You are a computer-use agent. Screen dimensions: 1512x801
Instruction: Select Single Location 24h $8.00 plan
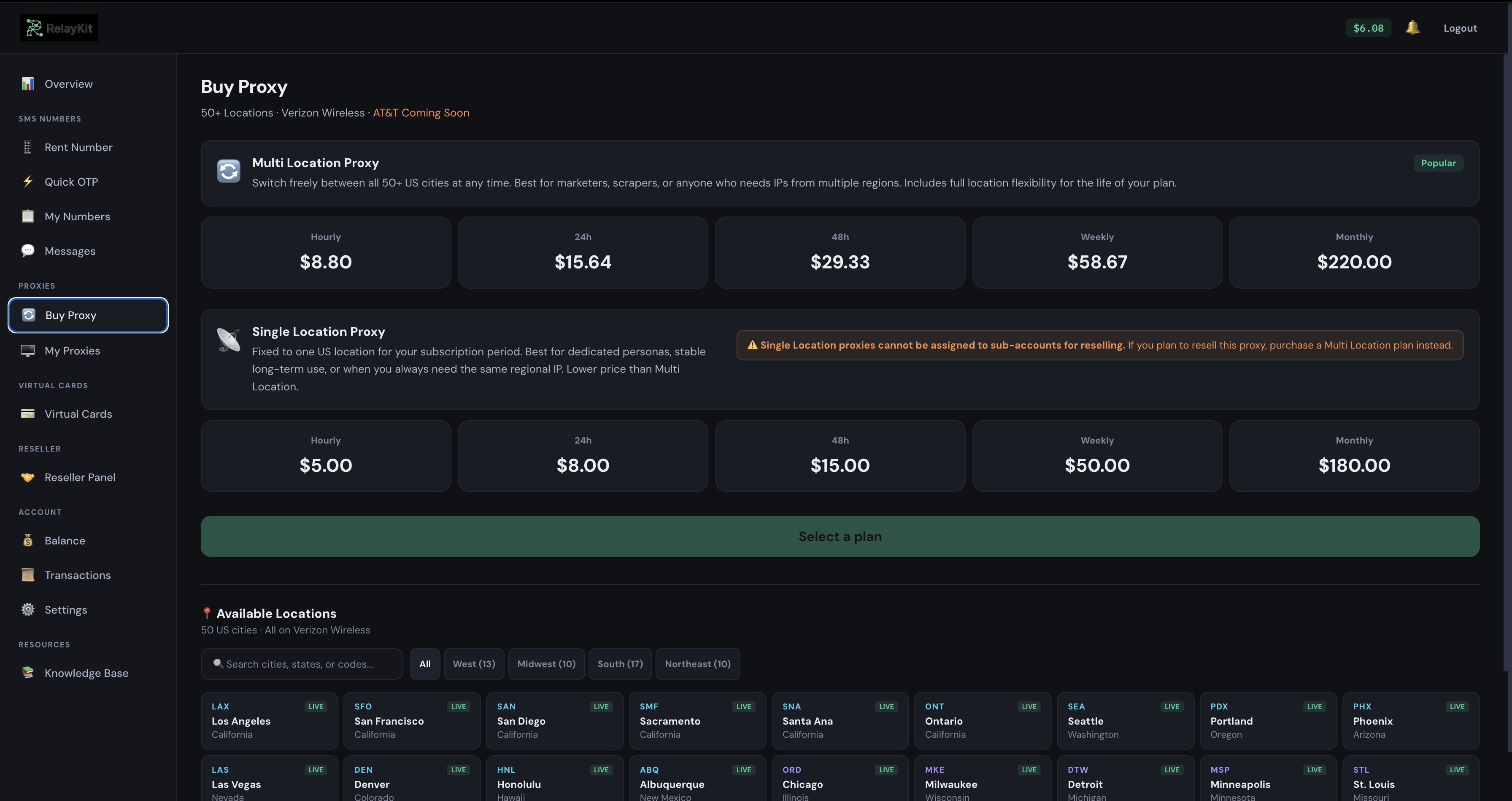(x=583, y=456)
